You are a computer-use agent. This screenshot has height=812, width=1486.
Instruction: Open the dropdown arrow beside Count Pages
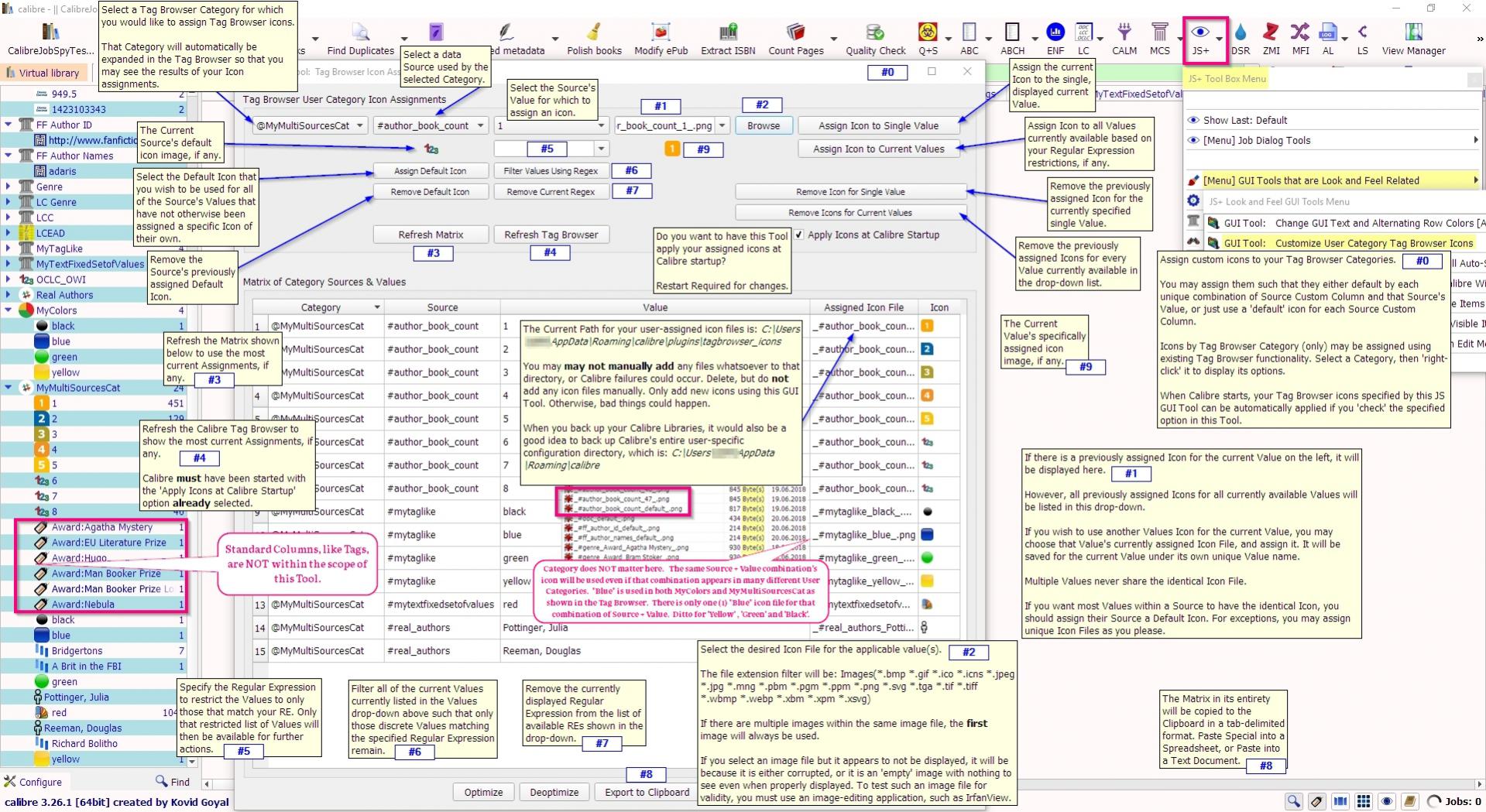point(833,39)
